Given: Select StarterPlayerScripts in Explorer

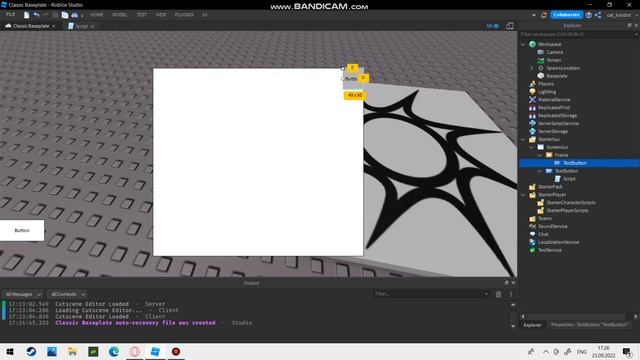Looking at the screenshot, I should point(567,211).
